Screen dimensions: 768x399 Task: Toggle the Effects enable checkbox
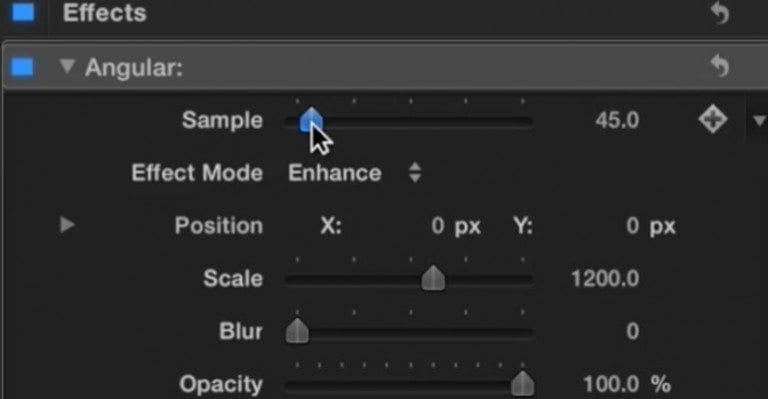[24, 12]
